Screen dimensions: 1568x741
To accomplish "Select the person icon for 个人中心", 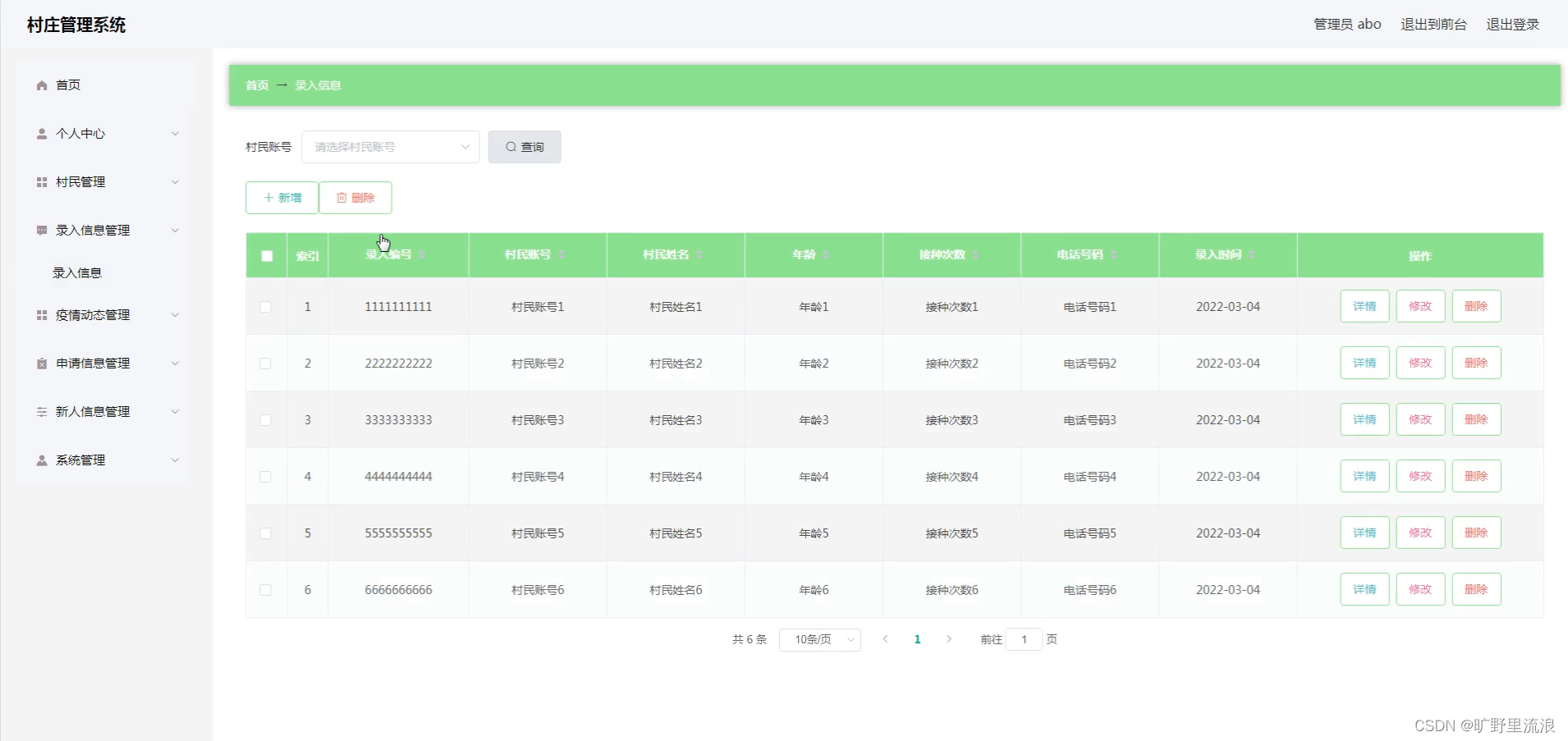I will 40,133.
